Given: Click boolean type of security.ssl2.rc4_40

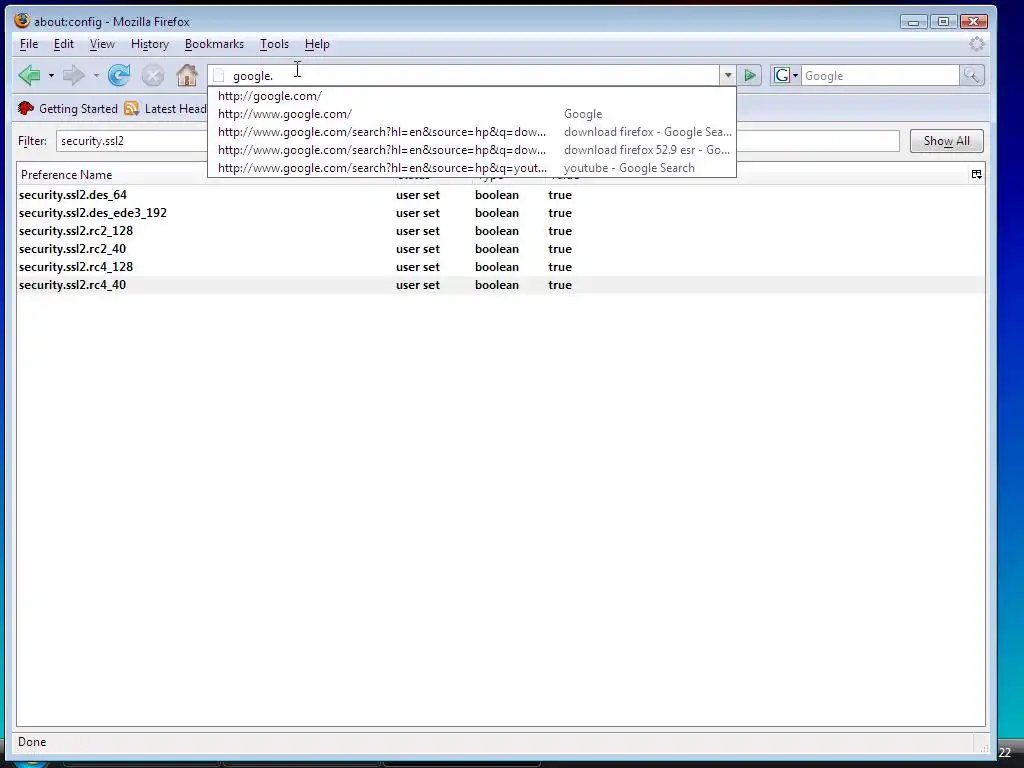Looking at the screenshot, I should [x=497, y=285].
